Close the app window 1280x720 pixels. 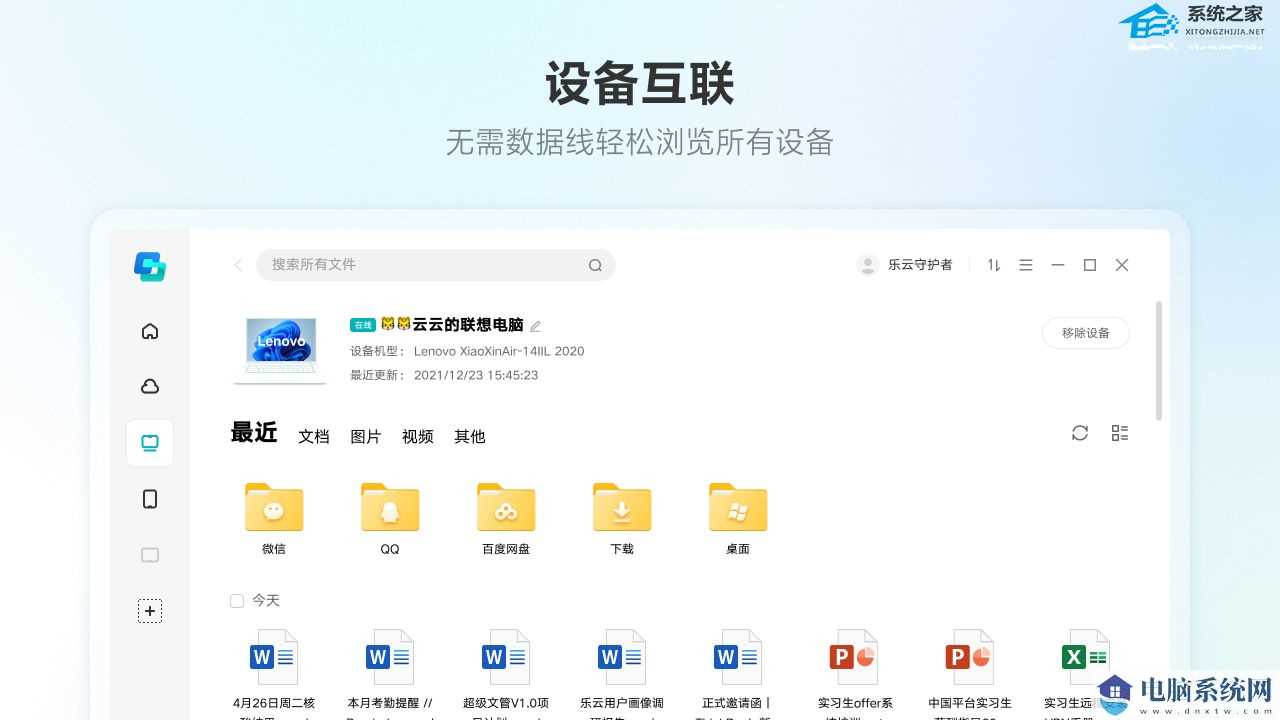click(x=1122, y=265)
